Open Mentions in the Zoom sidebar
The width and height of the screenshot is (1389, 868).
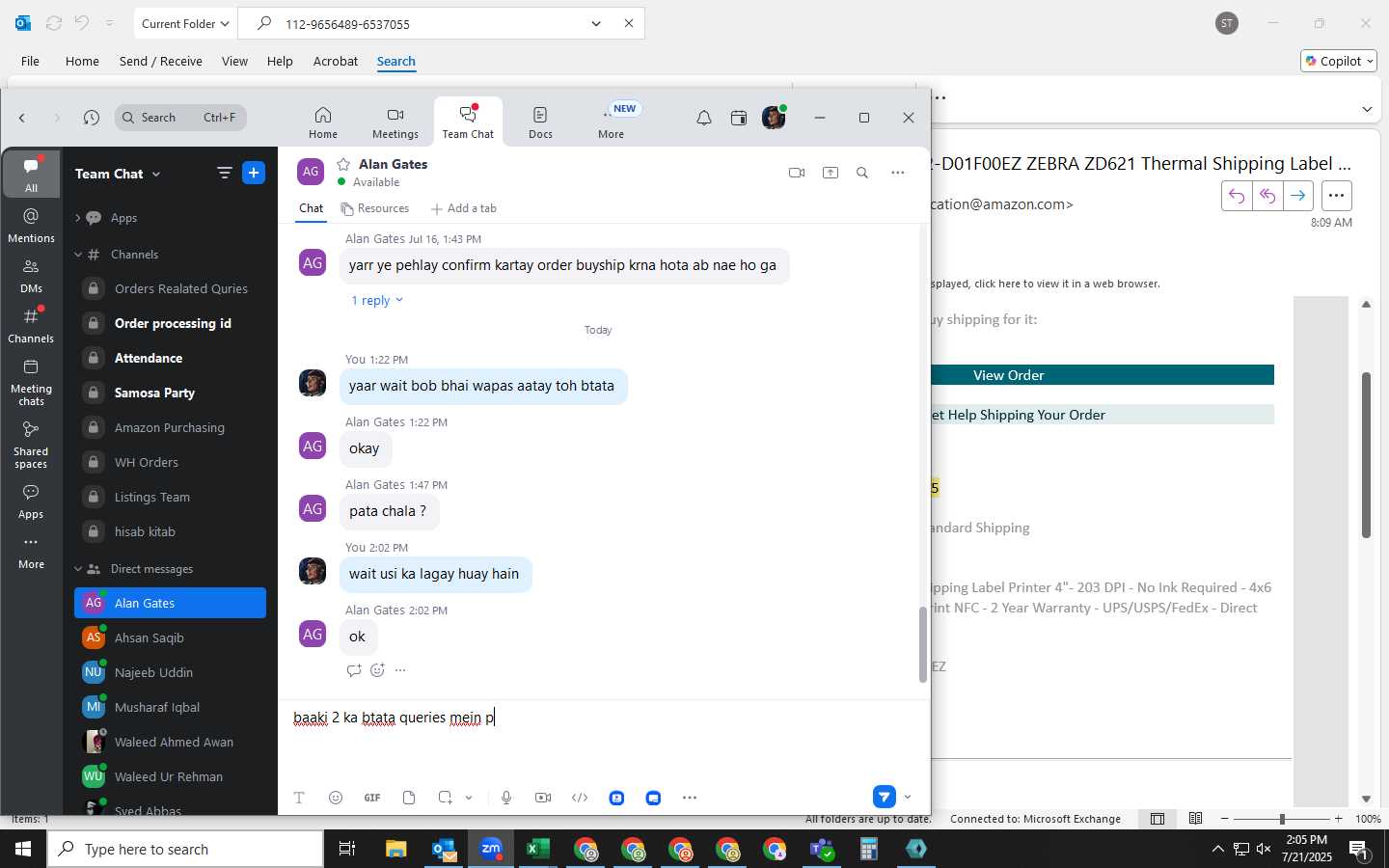[x=31, y=226]
